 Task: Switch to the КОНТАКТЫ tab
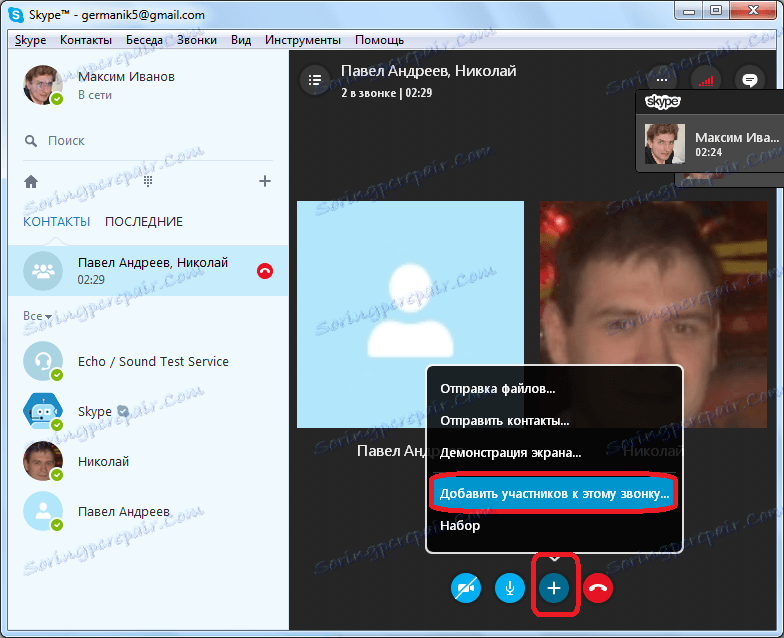pos(56,222)
